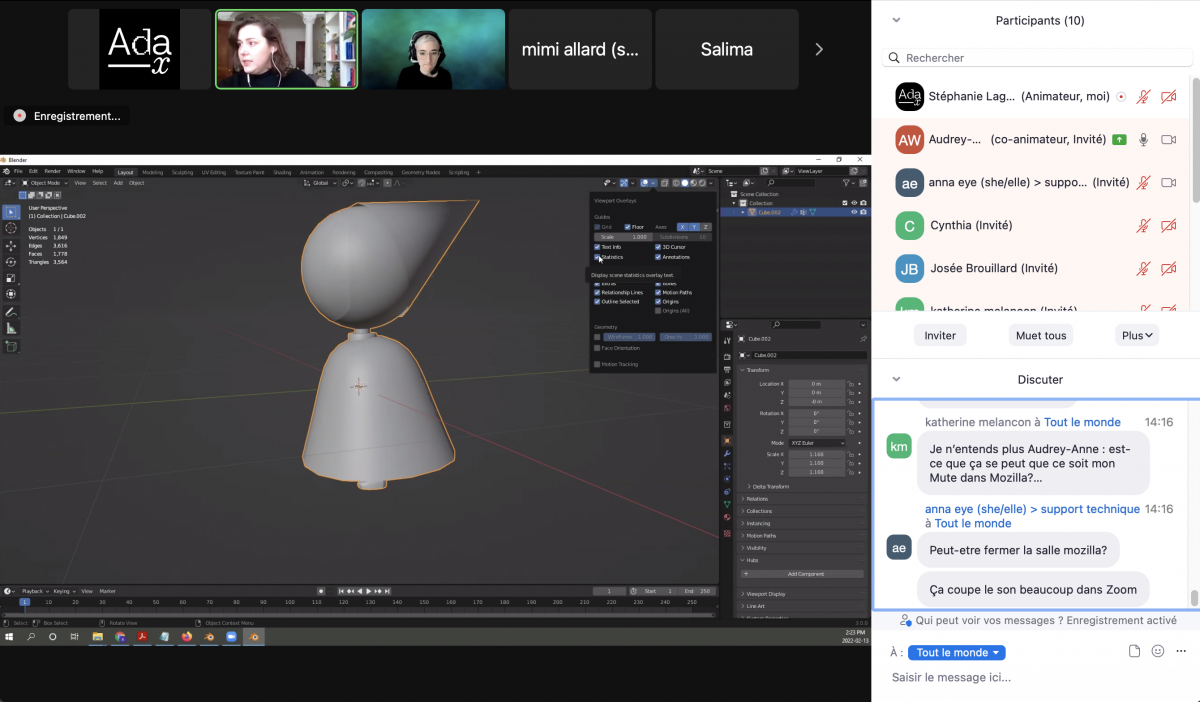Image resolution: width=1200 pixels, height=702 pixels.
Task: Play animation in Blender timeline
Action: (369, 591)
